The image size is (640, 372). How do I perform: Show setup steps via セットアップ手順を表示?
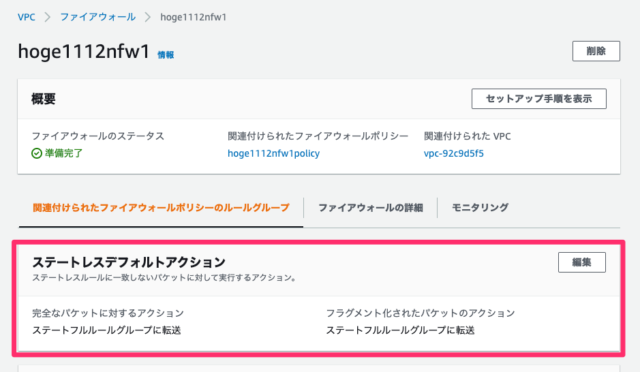539,98
